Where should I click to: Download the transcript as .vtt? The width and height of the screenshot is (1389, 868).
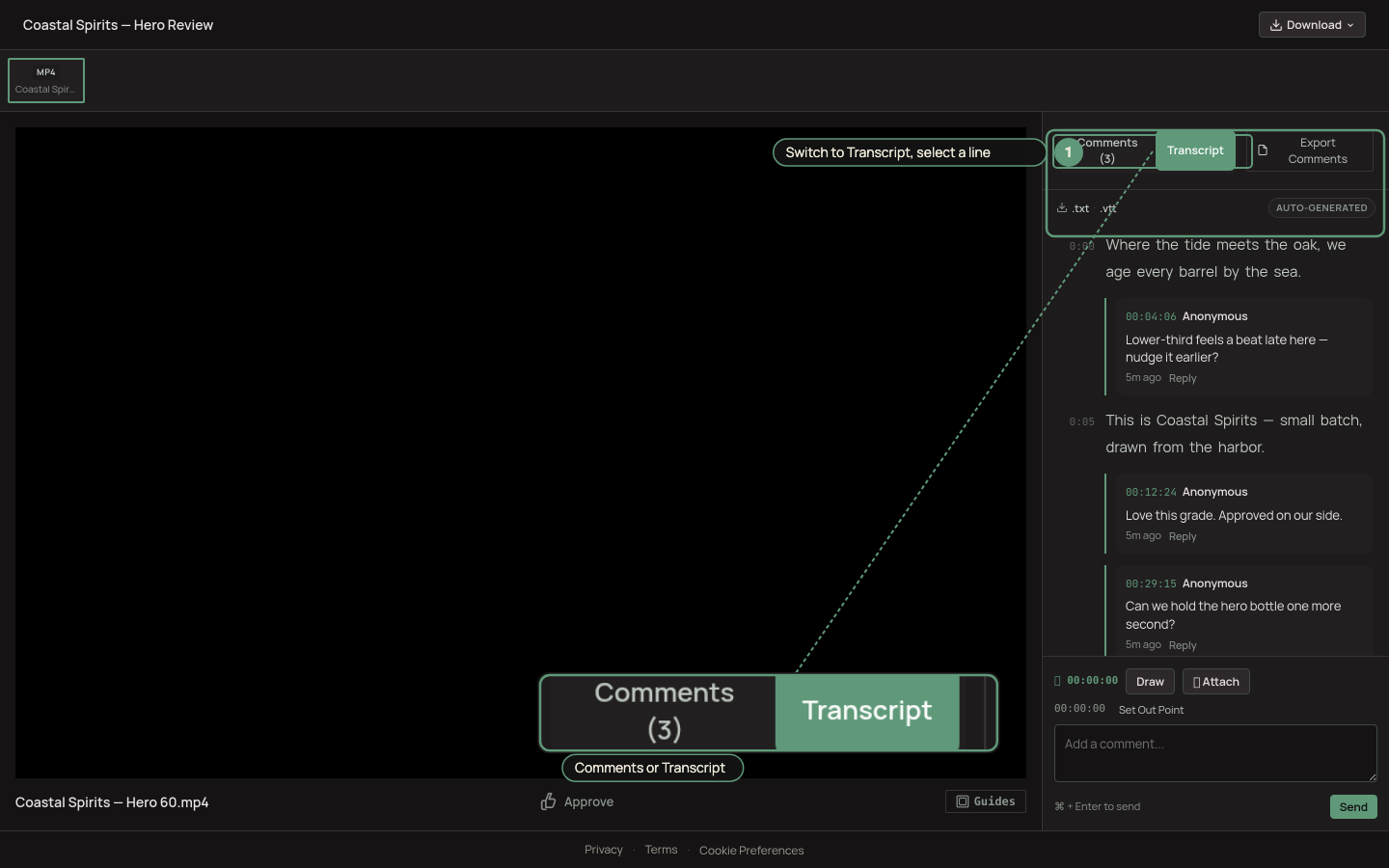click(x=1108, y=208)
